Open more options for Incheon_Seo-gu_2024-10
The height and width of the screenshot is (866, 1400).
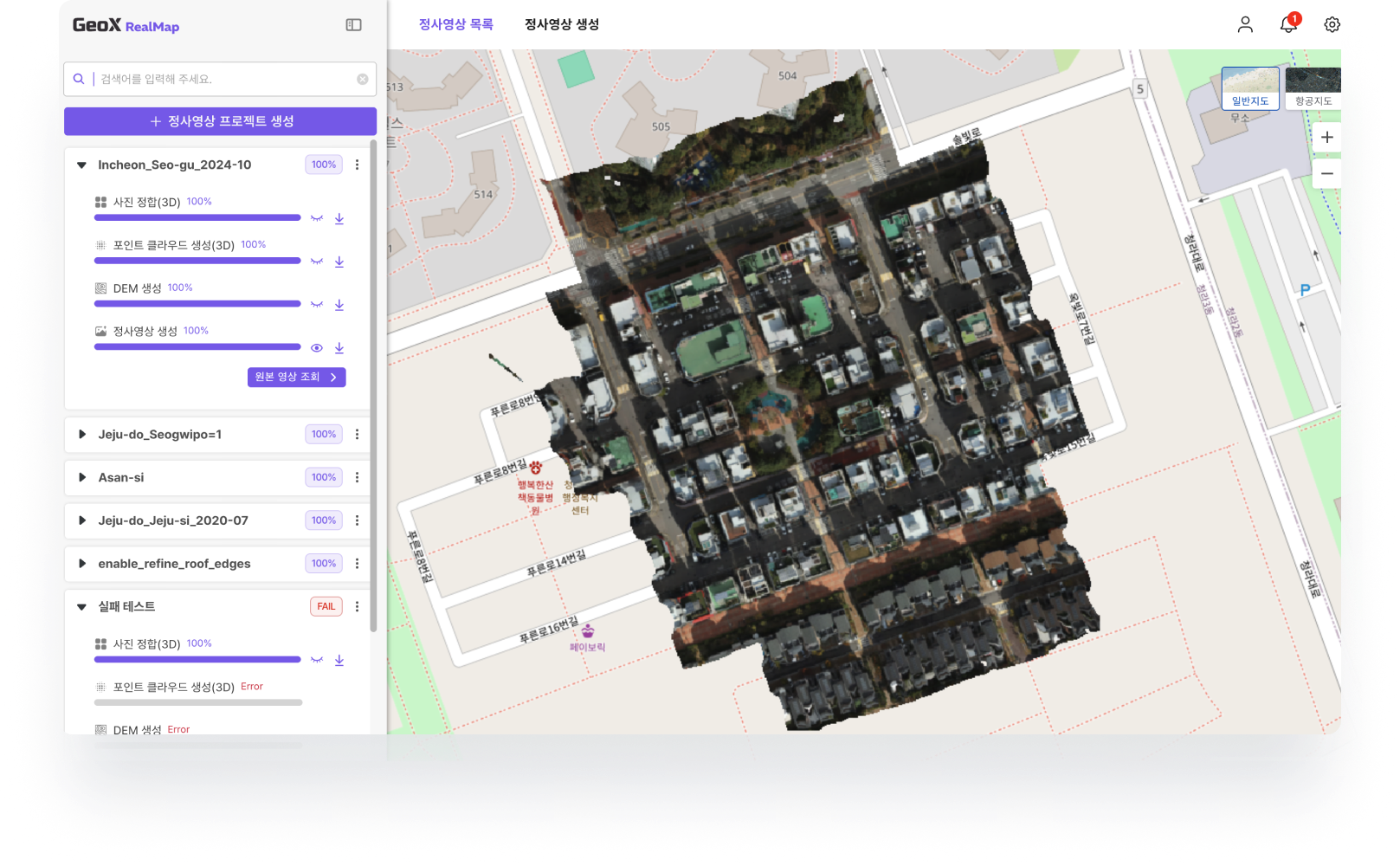tap(357, 165)
